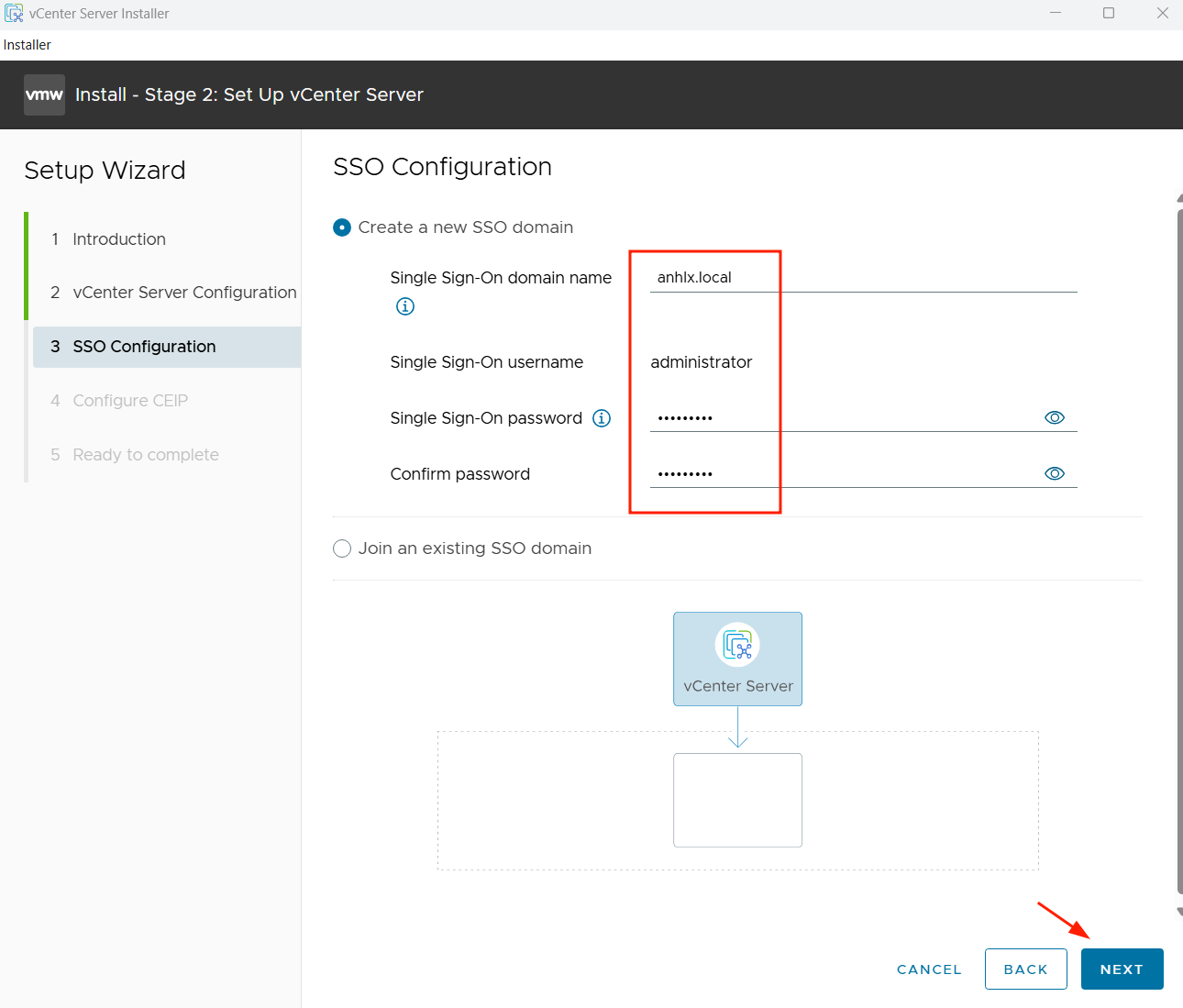
Task: Select Create a new SSO domain
Action: coord(342,227)
